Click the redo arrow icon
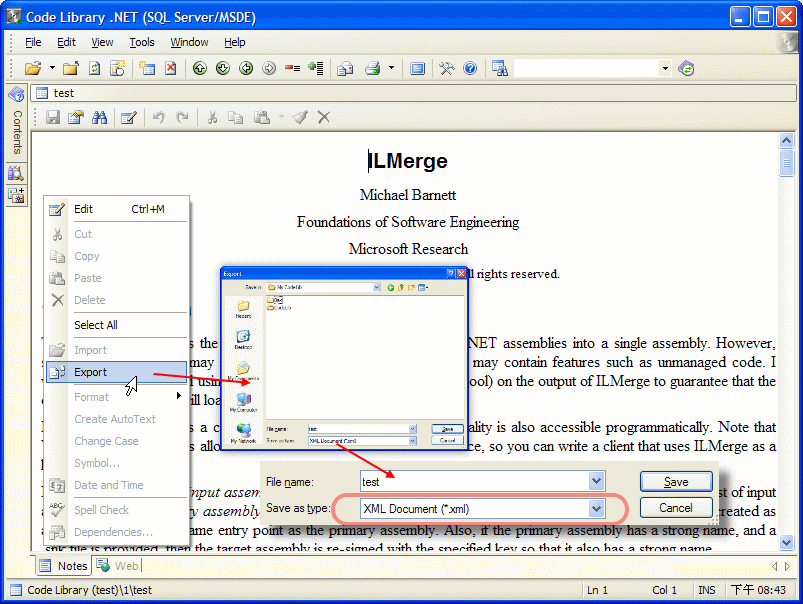 point(182,117)
